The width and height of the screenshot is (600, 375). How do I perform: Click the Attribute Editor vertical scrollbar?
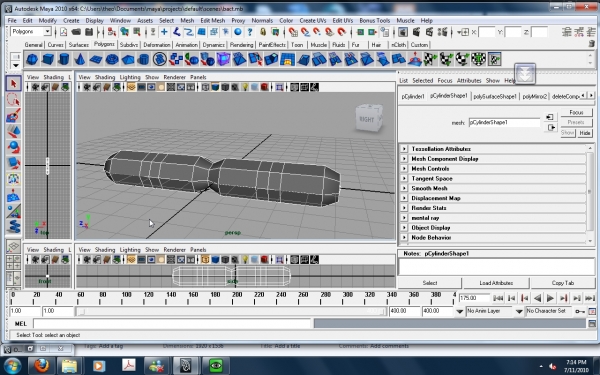pyautogui.click(x=590, y=194)
